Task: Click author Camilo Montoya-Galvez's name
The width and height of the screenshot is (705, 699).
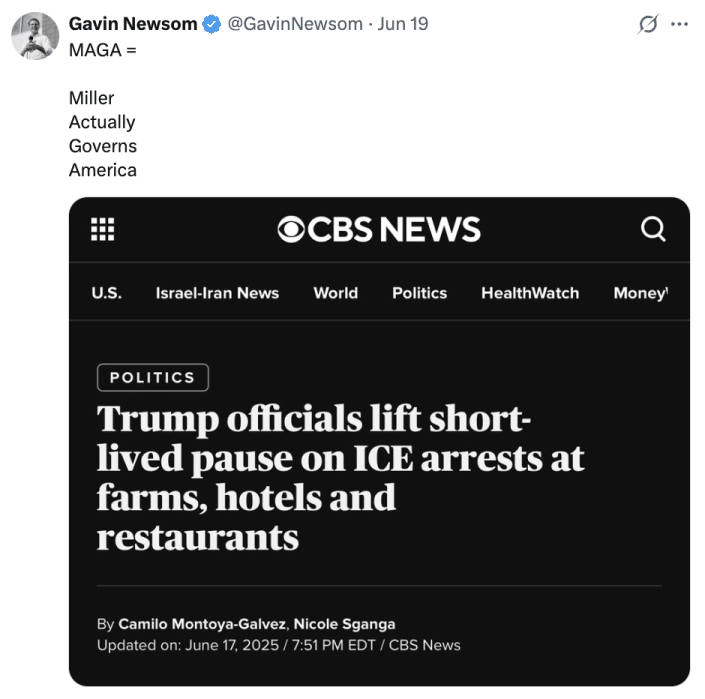Action: tap(203, 624)
